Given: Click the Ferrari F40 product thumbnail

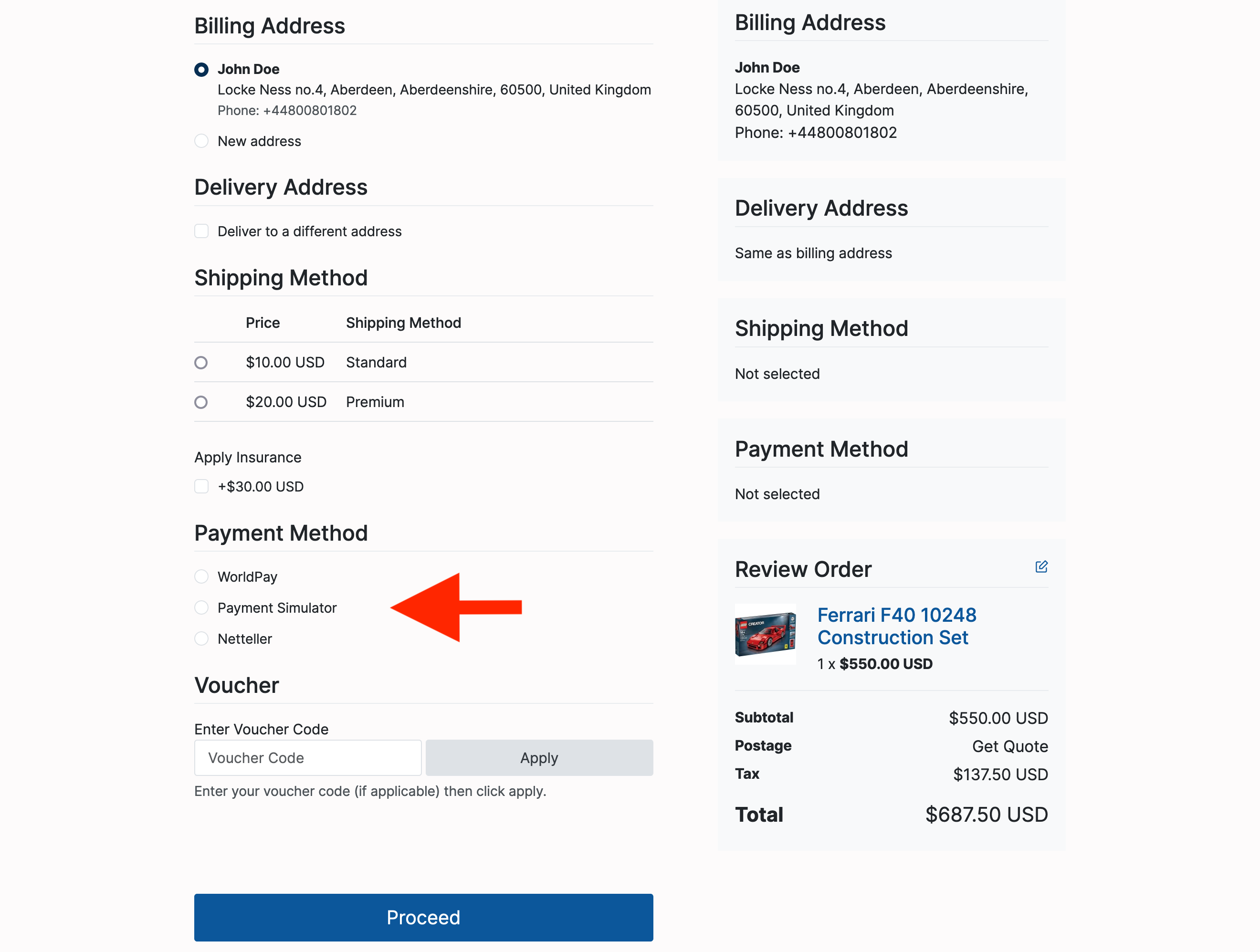Looking at the screenshot, I should pos(765,634).
